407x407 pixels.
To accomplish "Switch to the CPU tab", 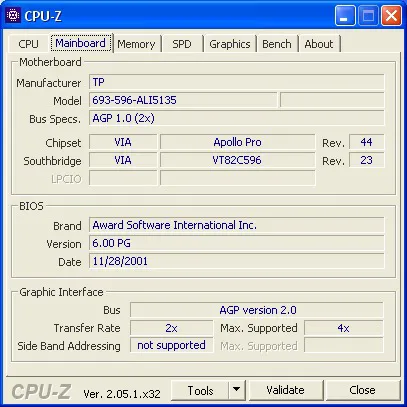I will [28, 44].
